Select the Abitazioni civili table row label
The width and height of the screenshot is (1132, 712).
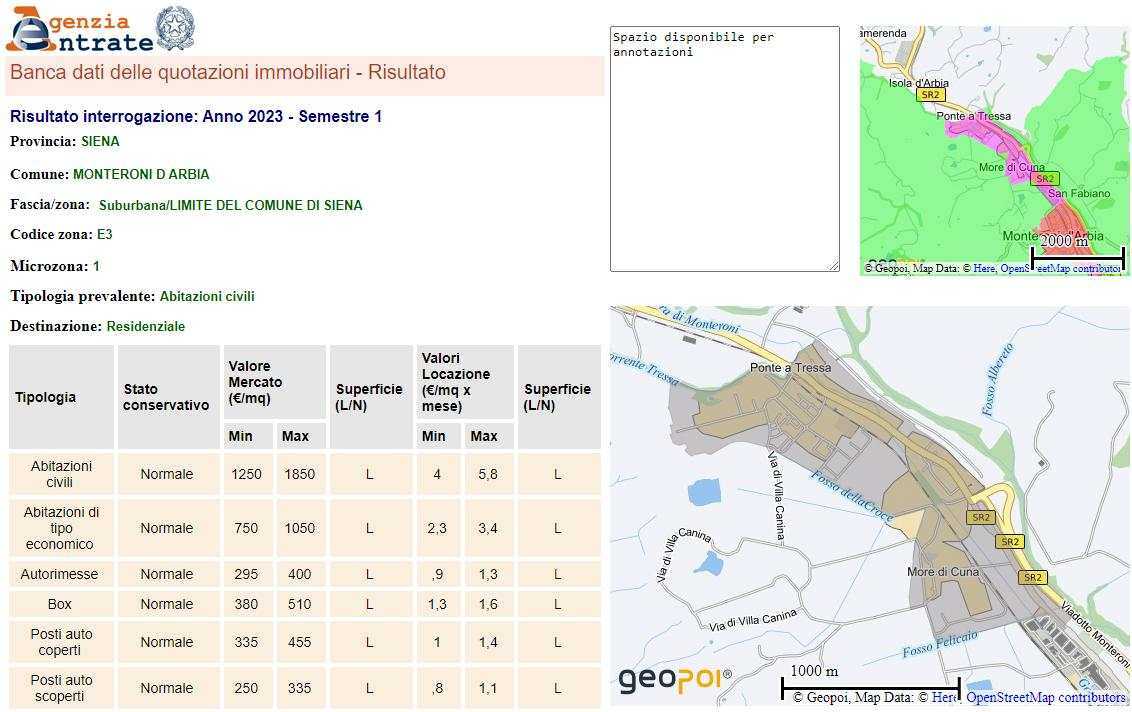61,474
